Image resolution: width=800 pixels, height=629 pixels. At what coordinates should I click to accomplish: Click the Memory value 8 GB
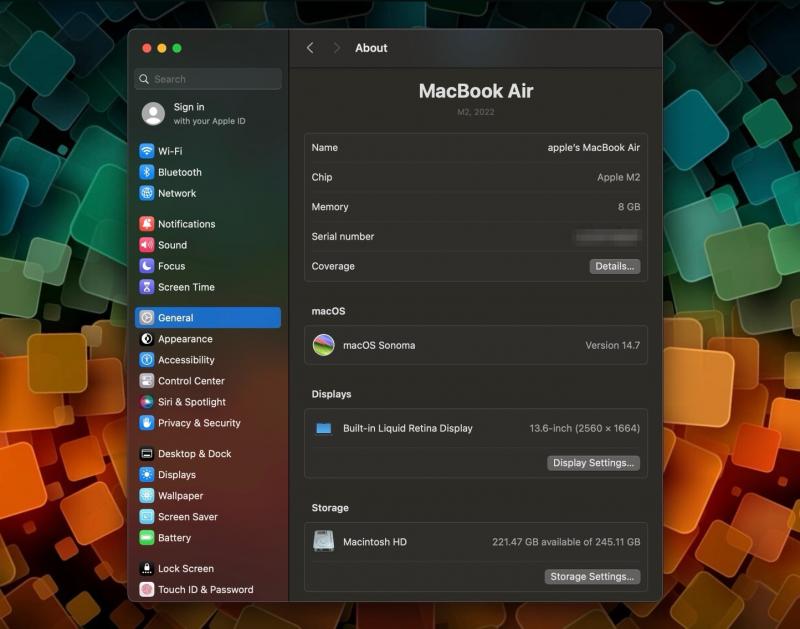pos(629,207)
